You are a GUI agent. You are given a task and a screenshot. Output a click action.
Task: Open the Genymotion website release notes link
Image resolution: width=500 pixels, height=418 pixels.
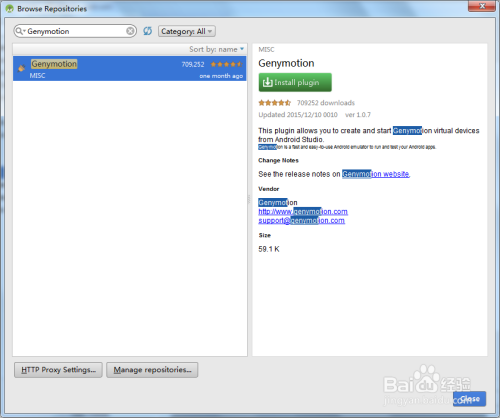376,174
